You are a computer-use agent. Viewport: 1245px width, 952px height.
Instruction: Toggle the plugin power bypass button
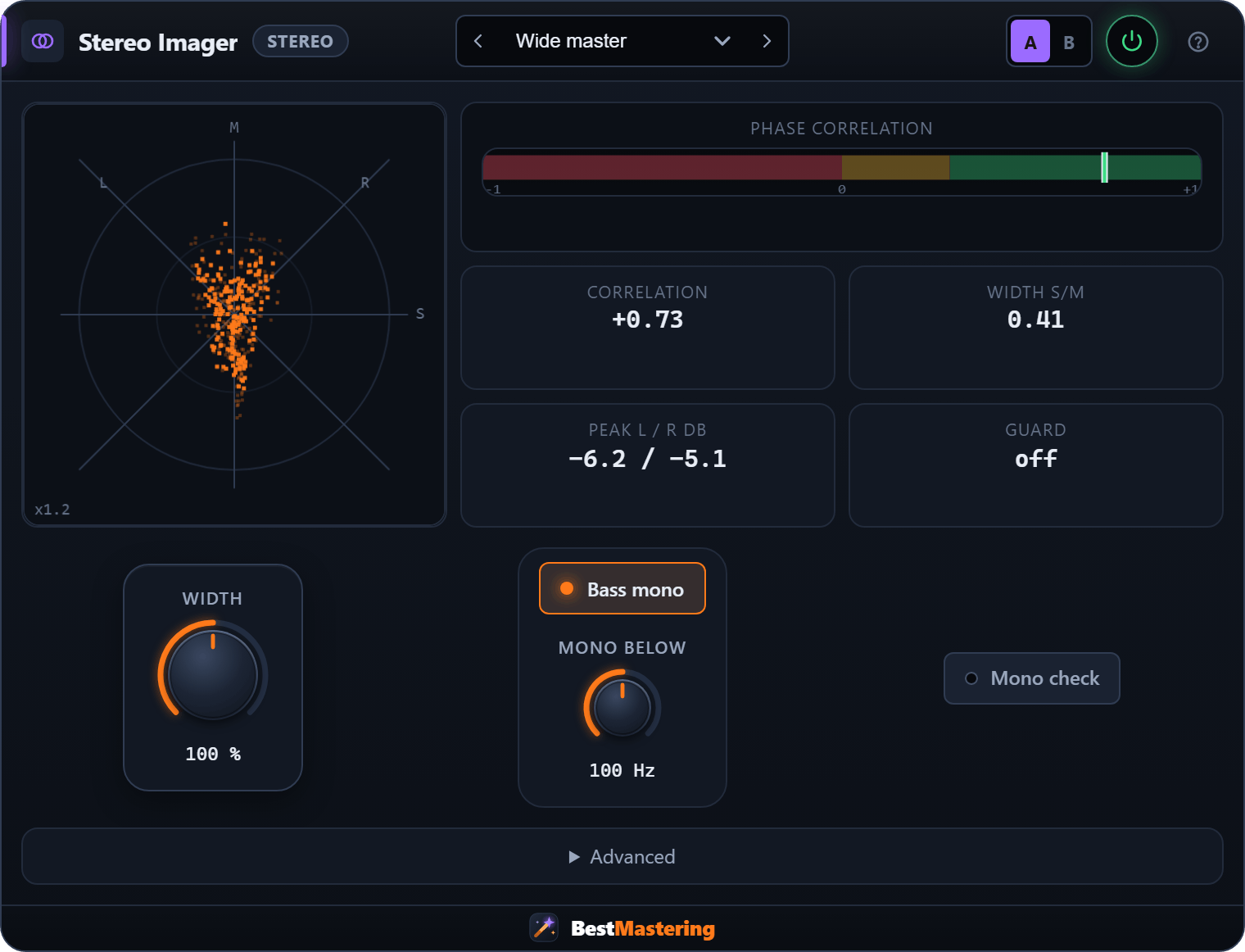click(1131, 41)
